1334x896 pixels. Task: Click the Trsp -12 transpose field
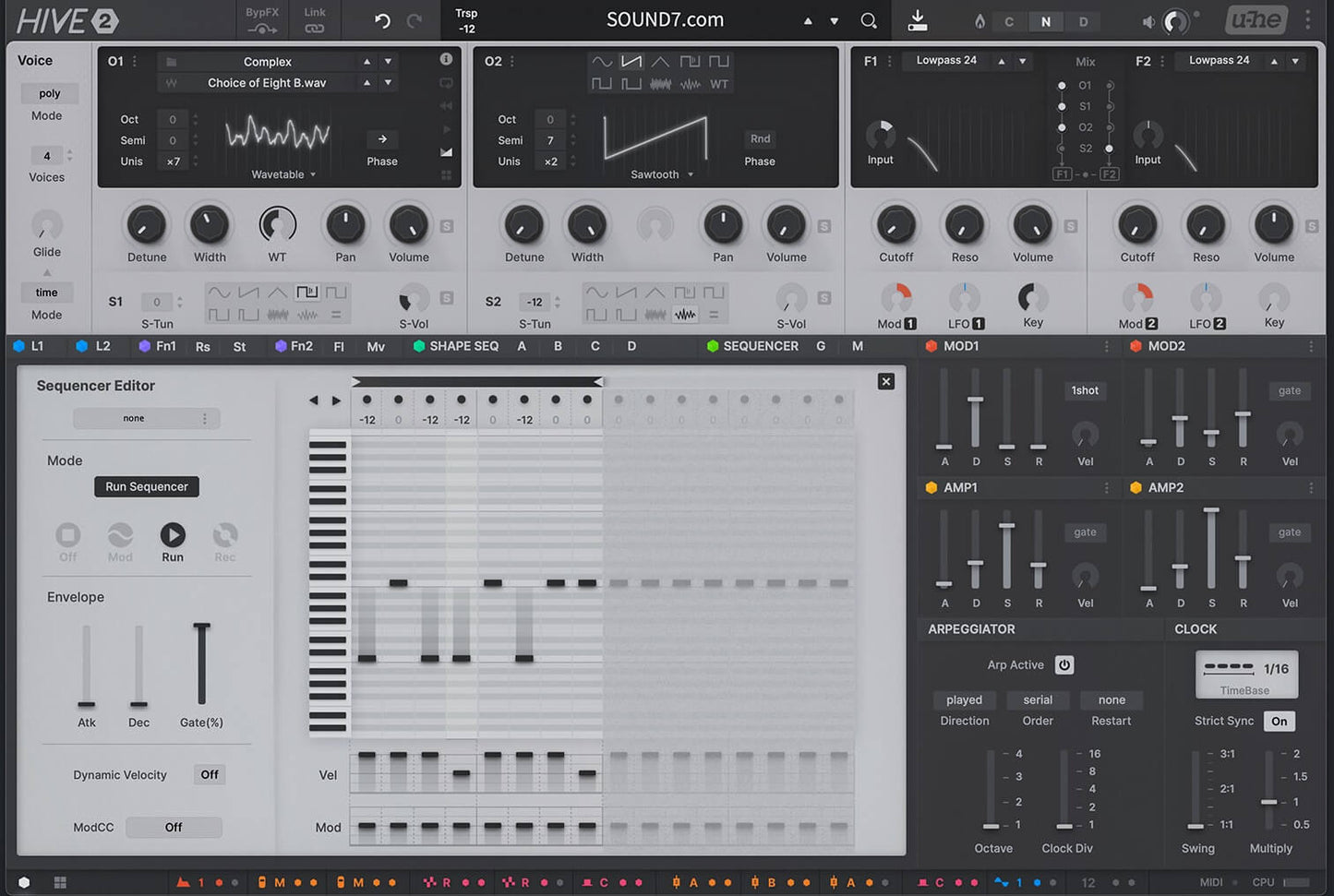pyautogui.click(x=466, y=20)
